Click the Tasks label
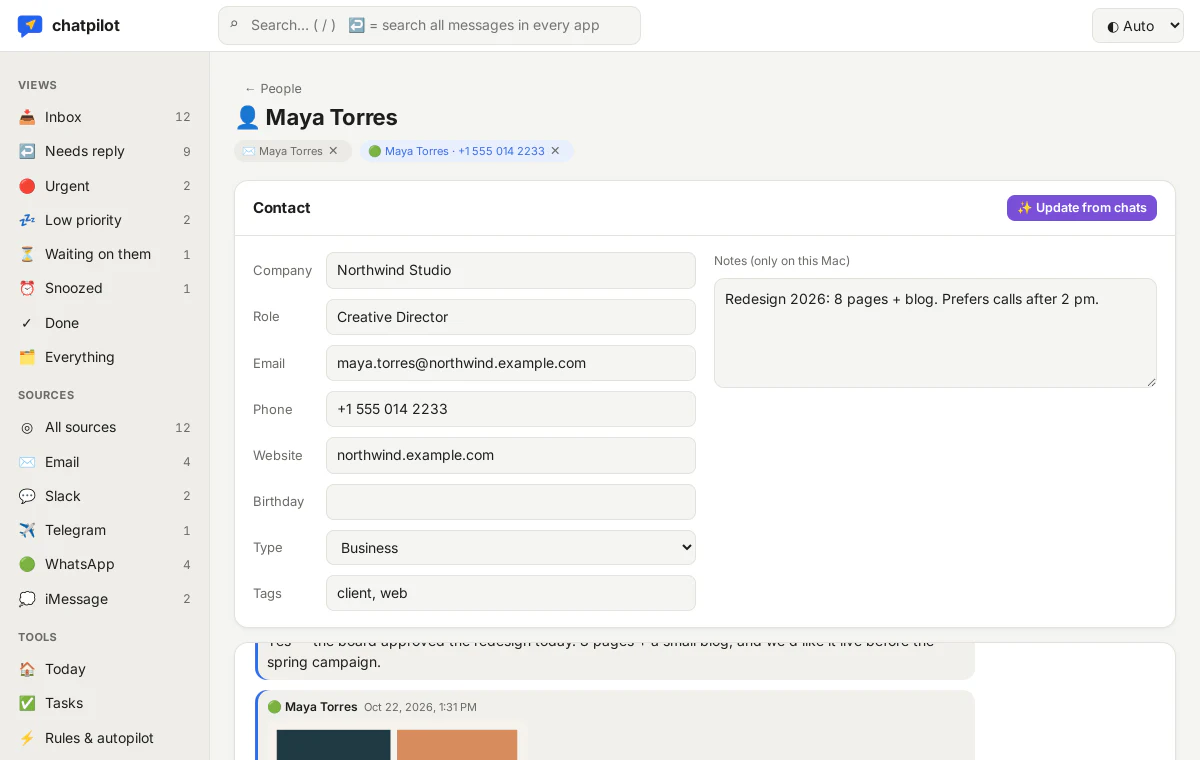1200x760 pixels. click(x=64, y=703)
